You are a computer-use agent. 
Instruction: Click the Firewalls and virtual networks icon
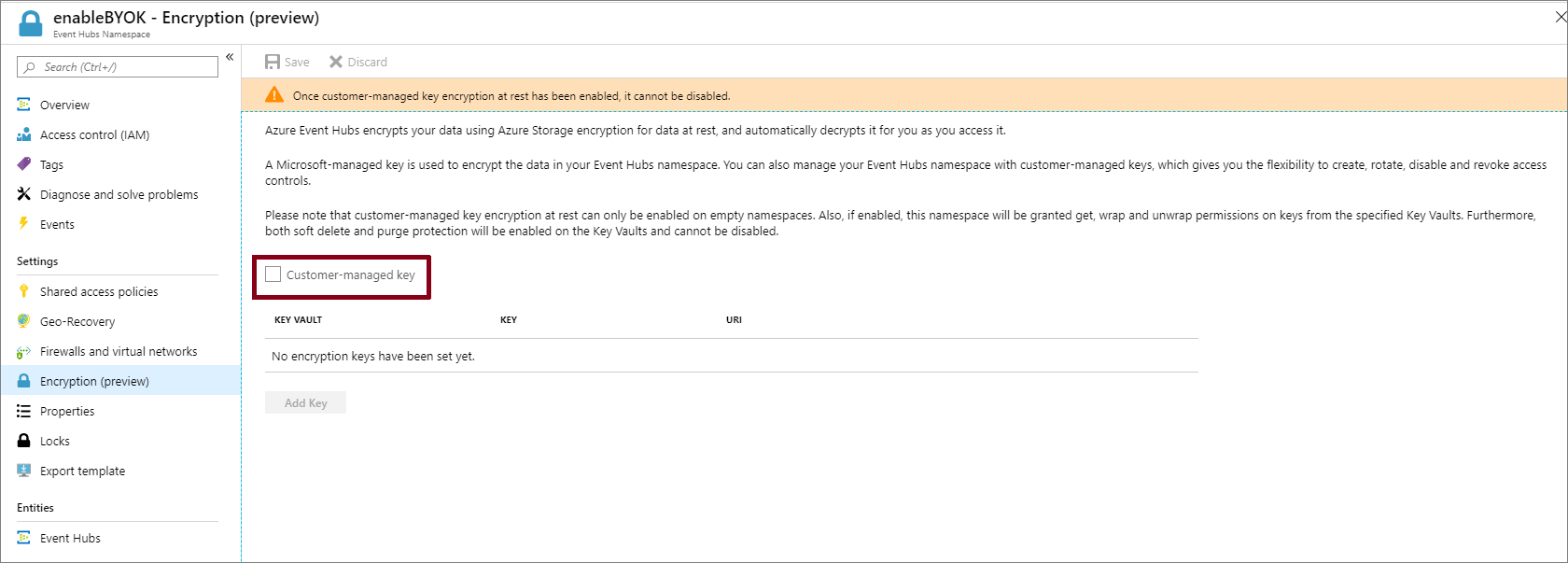click(23, 351)
